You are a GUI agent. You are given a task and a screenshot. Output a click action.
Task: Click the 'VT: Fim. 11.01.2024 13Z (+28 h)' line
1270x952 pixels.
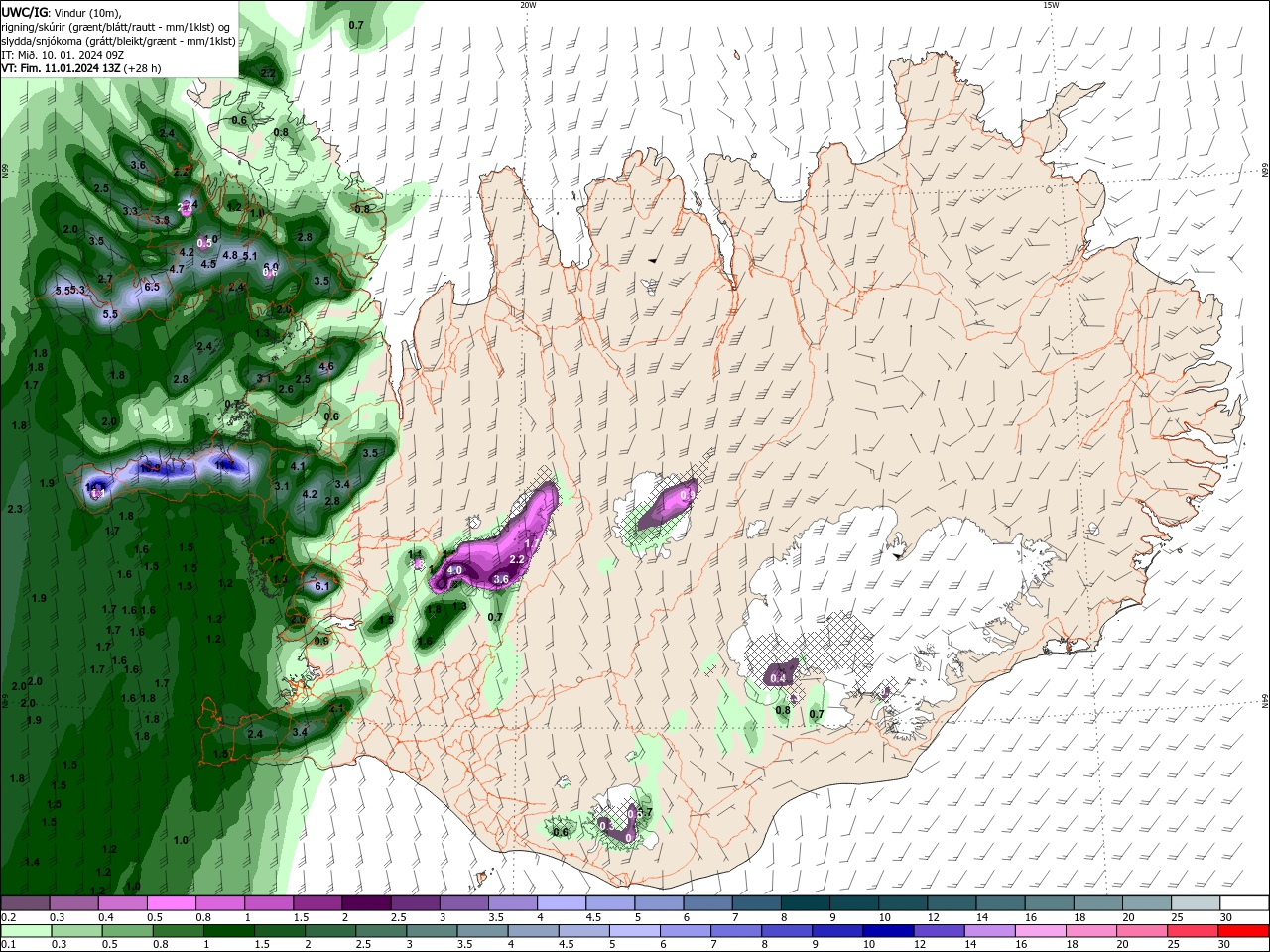click(81, 68)
